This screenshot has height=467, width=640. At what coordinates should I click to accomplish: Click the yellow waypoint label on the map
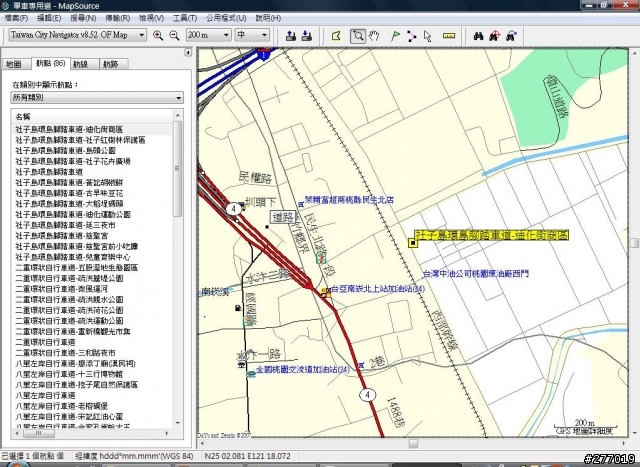(x=491, y=235)
